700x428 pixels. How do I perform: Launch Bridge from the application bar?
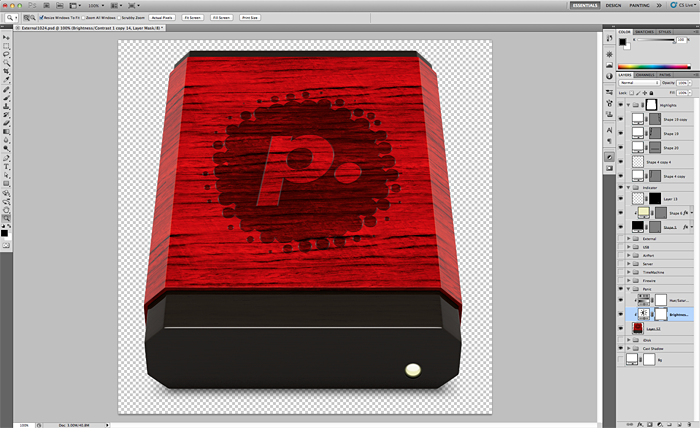(46, 5)
